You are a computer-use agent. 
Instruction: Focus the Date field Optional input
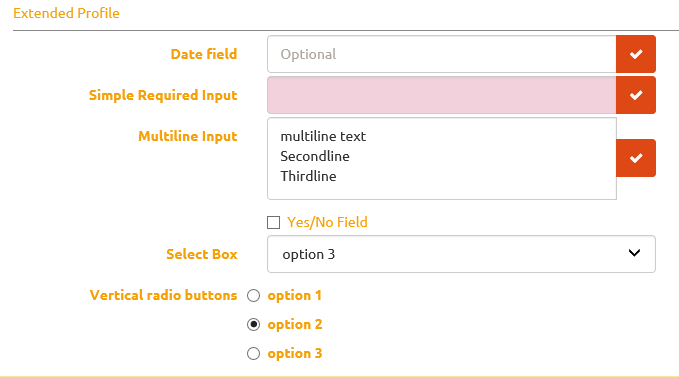(x=442, y=54)
